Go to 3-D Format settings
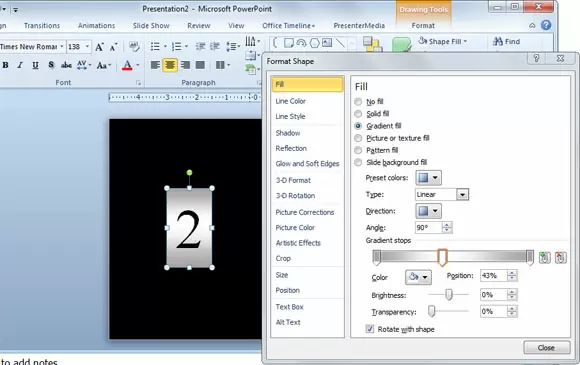580x365 pixels. point(293,180)
